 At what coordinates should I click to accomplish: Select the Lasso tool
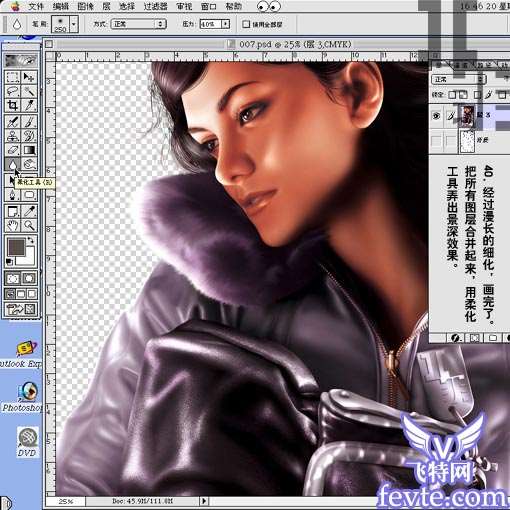pyautogui.click(x=13, y=91)
